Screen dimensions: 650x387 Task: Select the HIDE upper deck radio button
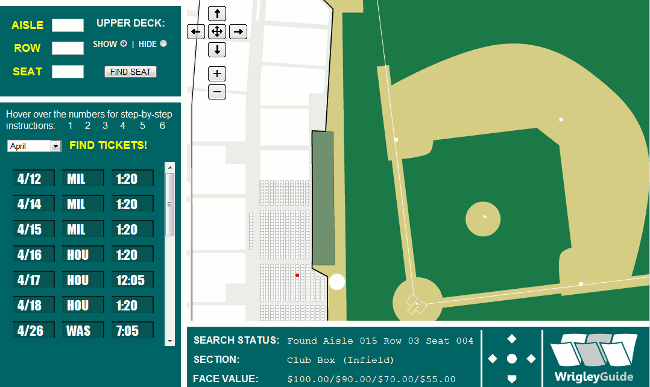click(163, 44)
